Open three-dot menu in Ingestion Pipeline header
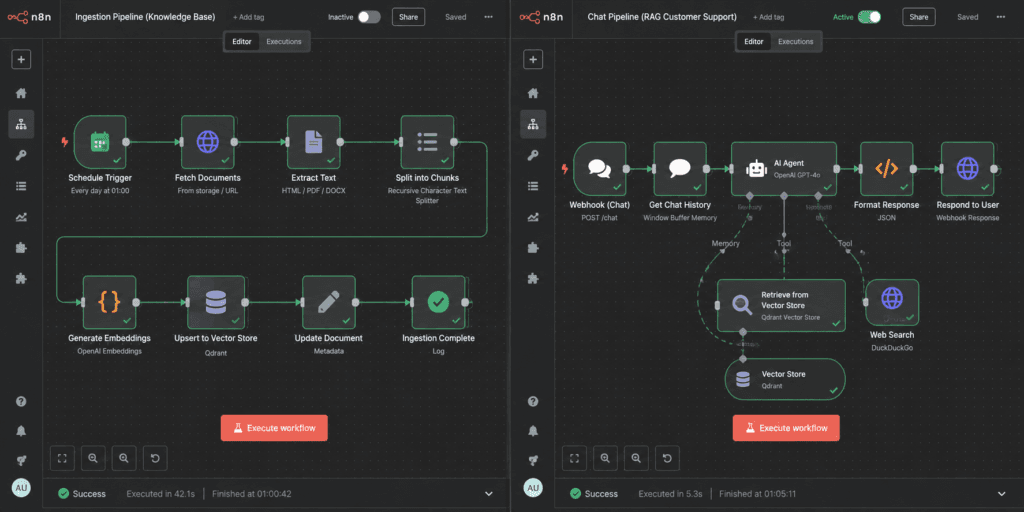The image size is (1024, 512). [x=488, y=17]
